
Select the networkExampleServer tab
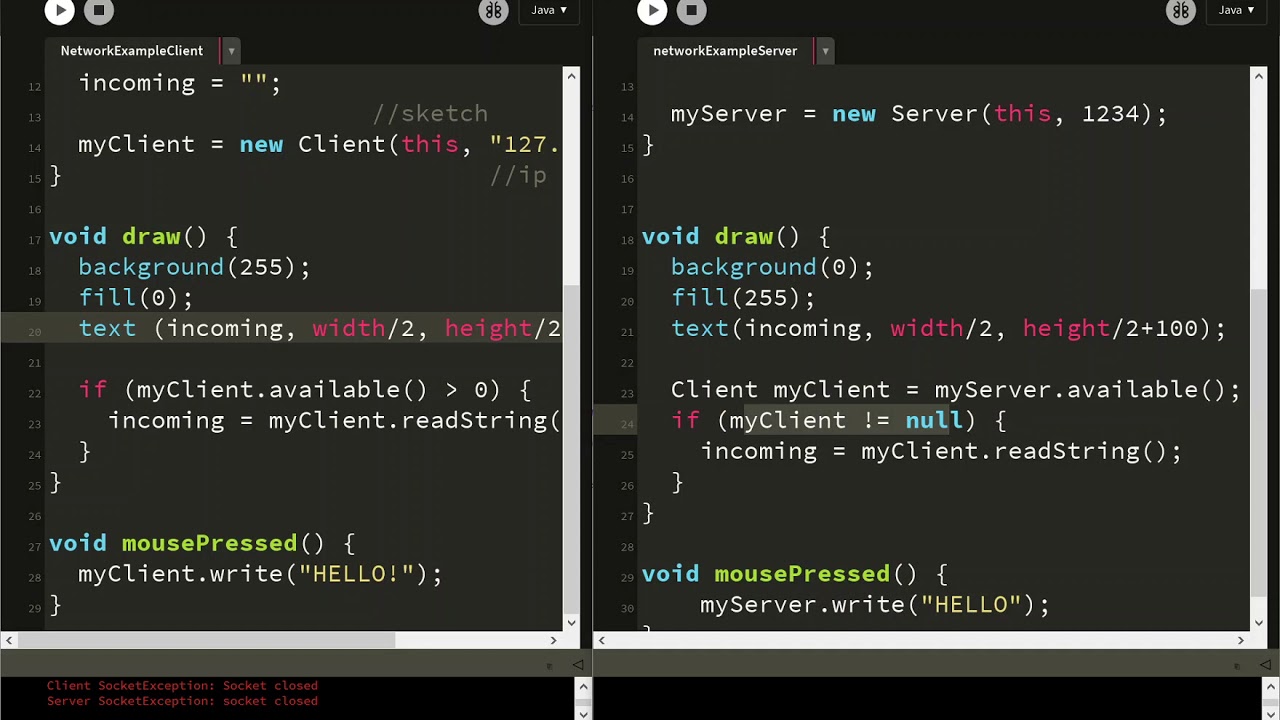725,51
